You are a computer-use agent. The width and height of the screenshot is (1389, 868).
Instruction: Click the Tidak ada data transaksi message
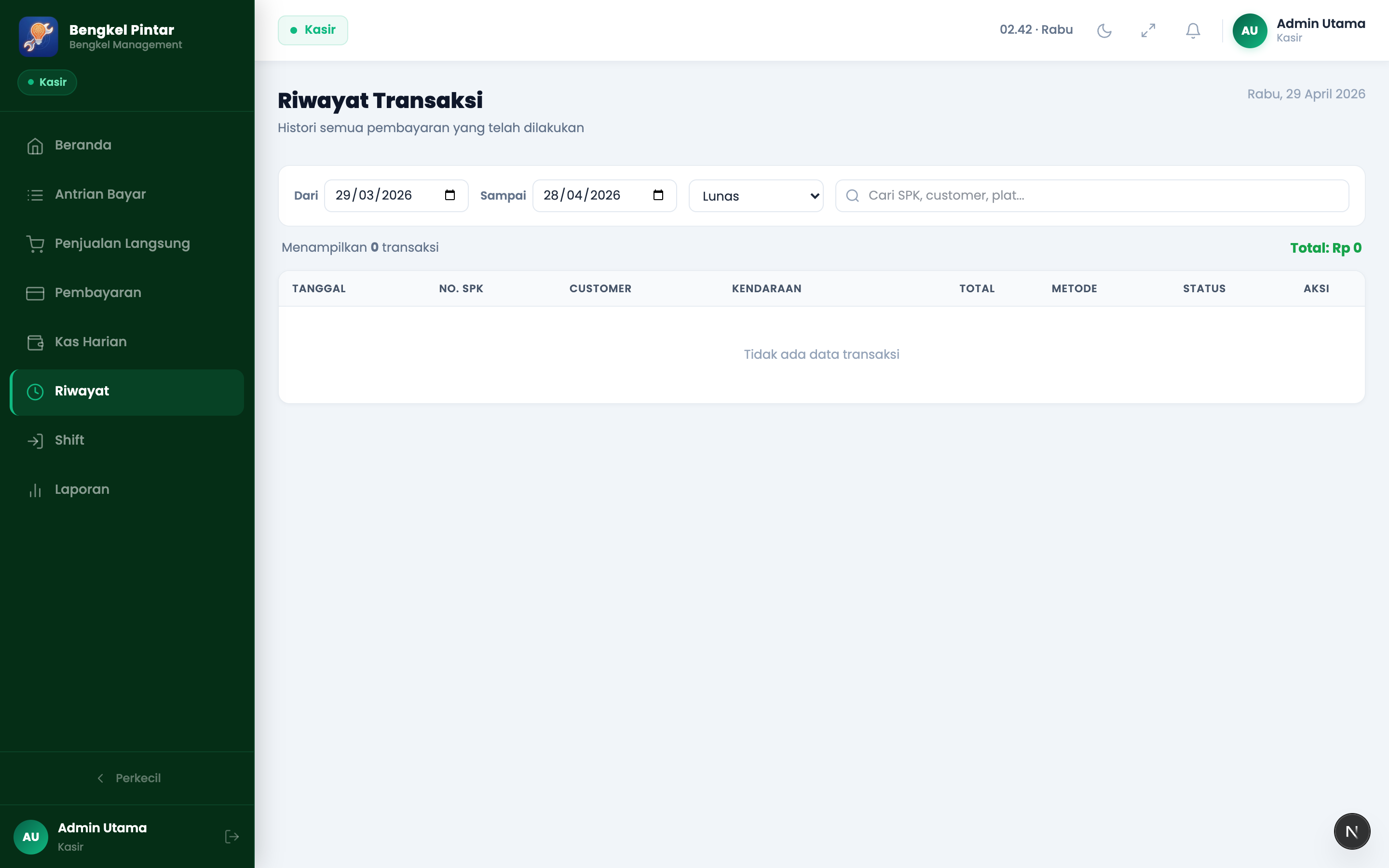point(821,354)
